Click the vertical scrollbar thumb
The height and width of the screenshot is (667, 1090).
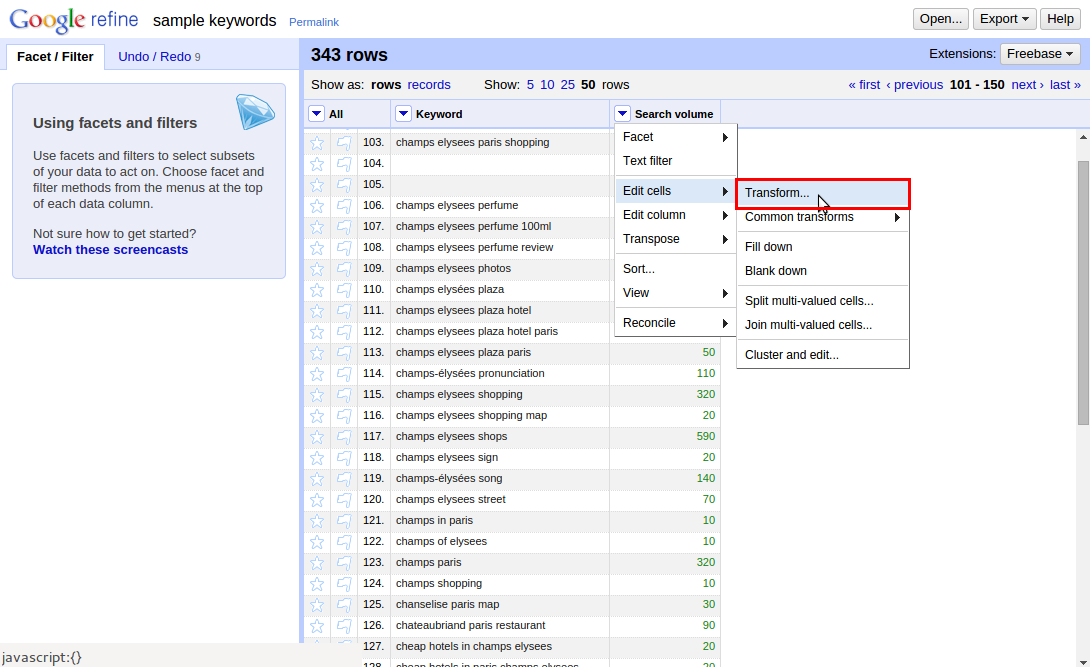tap(1083, 292)
